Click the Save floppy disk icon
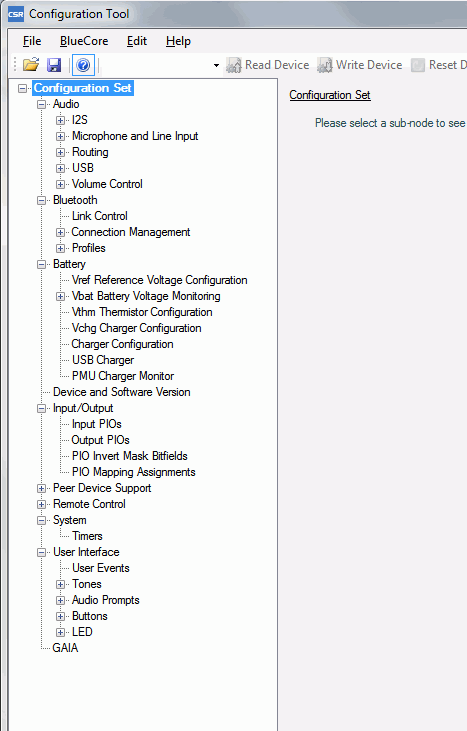The width and height of the screenshot is (467, 731). 54,65
